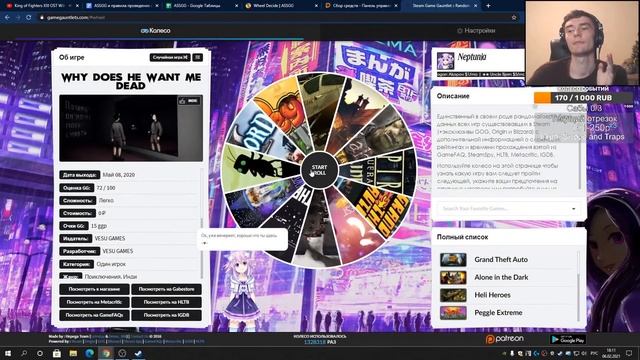Screen dimensions: 640x360
Task: Click the Grand Theft Auto thumbnail icon
Action: [453, 260]
